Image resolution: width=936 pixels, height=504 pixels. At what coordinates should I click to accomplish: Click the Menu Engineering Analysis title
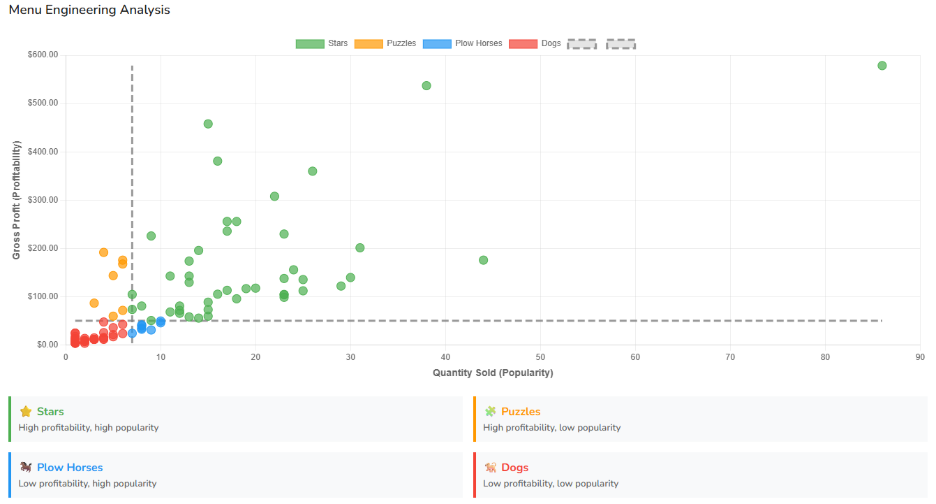click(x=89, y=10)
